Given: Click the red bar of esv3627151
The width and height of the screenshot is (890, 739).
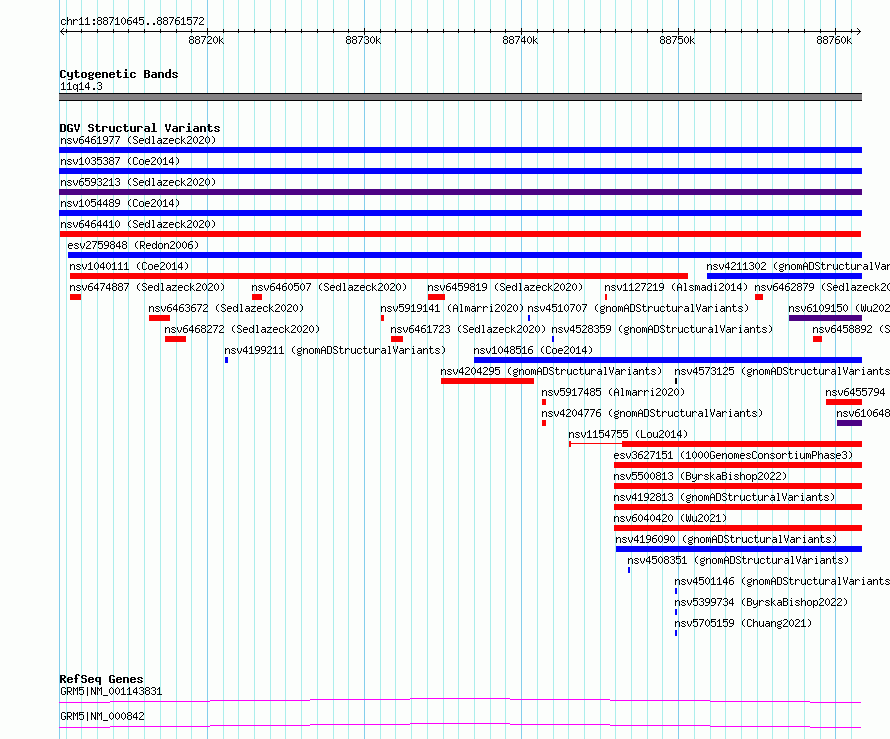Looking at the screenshot, I should 738,465.
